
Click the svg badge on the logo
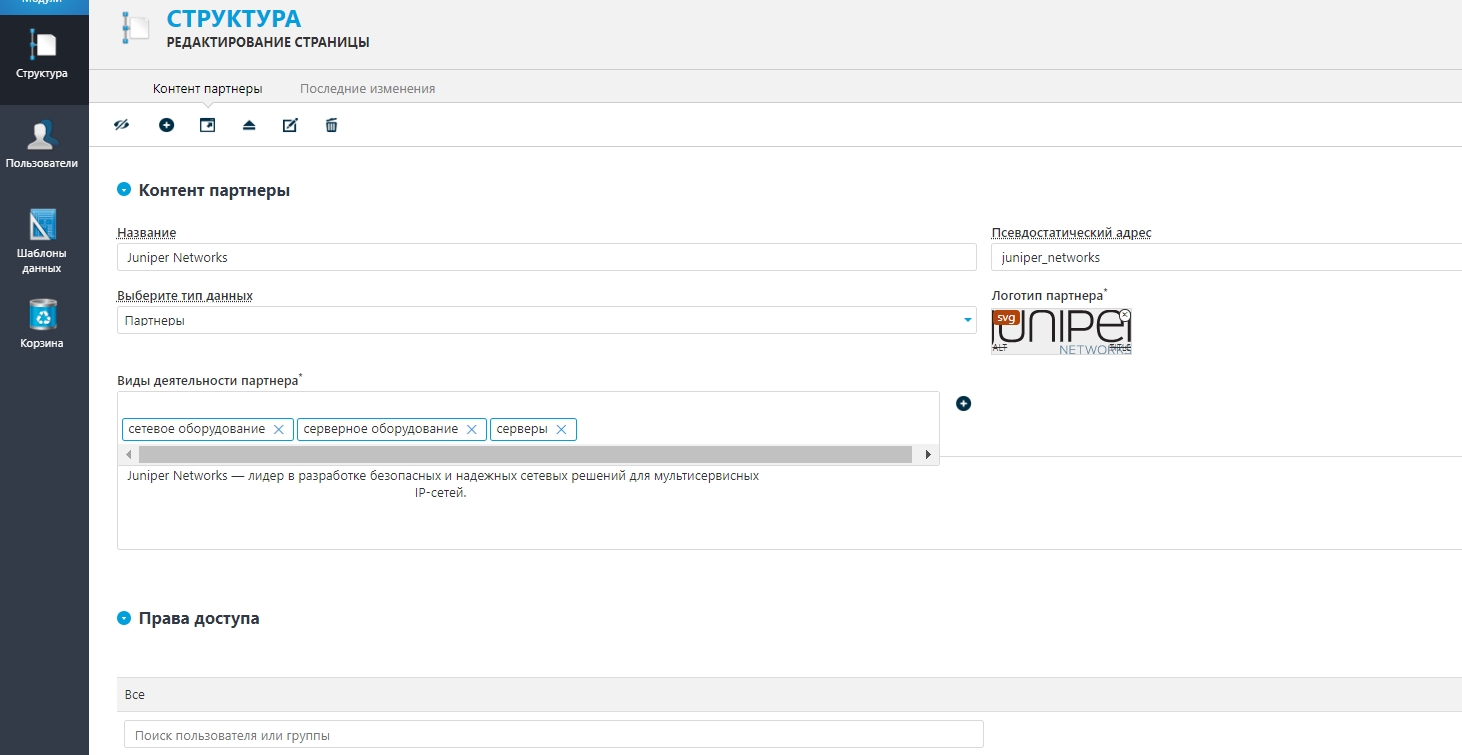coord(1006,318)
